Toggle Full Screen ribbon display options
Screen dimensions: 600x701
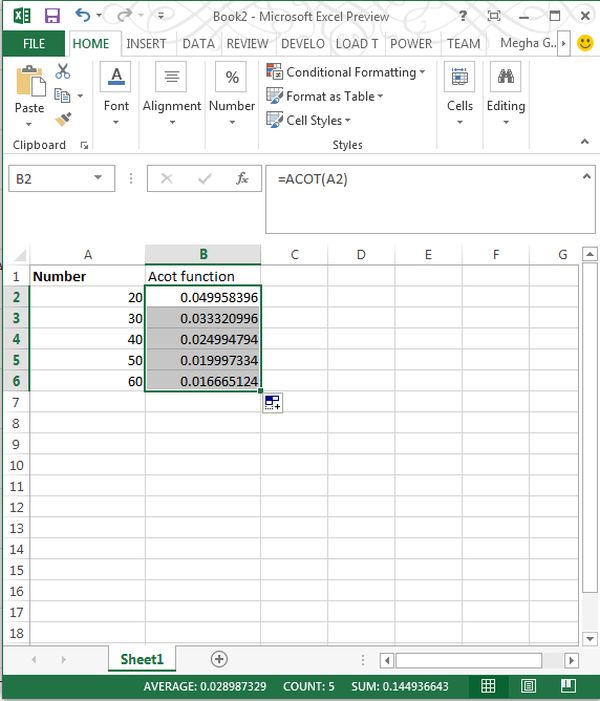pos(494,16)
